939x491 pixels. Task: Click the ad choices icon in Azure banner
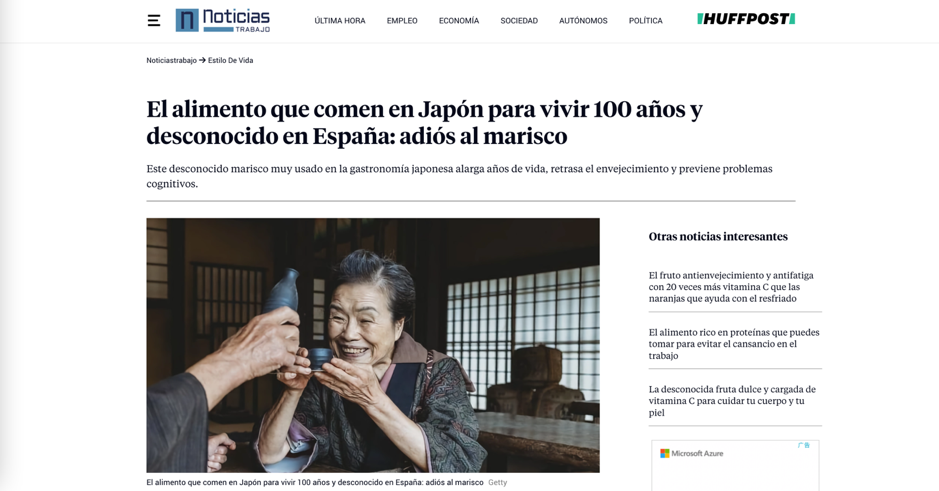coord(804,445)
